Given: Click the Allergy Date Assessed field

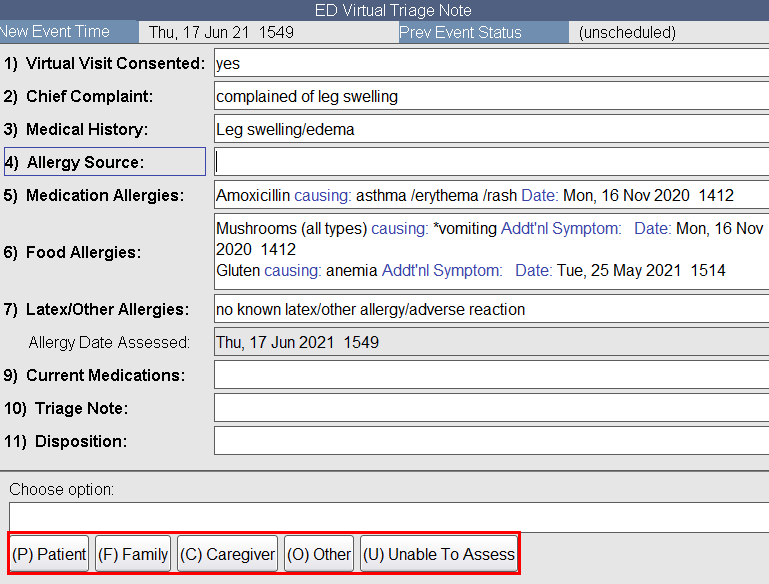Looking at the screenshot, I should pos(490,343).
